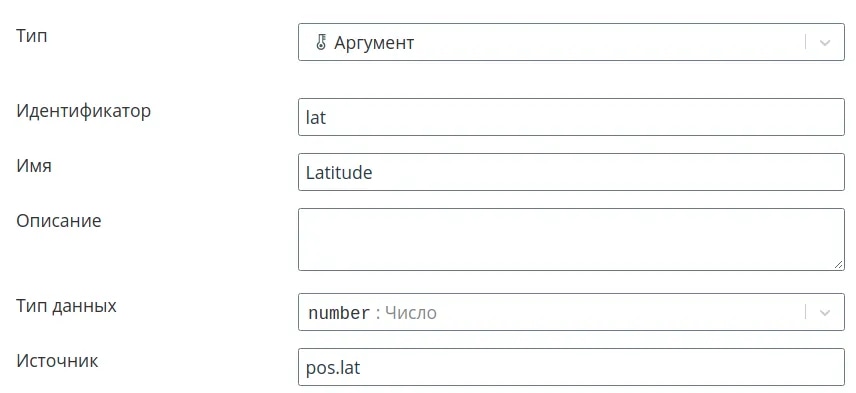The width and height of the screenshot is (856, 393).
Task: Open the Тип combo box showing Аргумент
Action: point(571,42)
